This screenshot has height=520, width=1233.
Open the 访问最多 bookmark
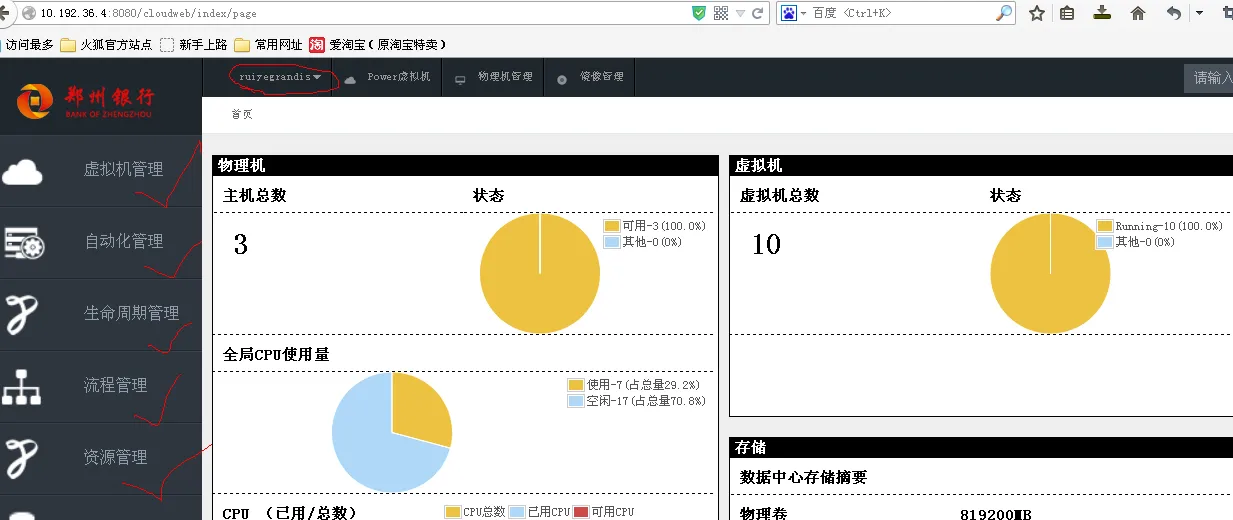point(28,44)
